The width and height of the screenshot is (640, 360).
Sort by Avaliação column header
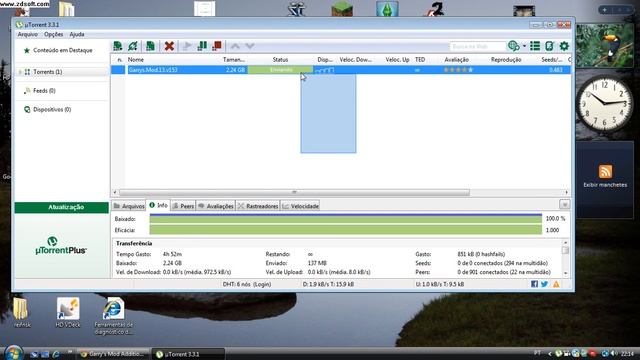456,60
